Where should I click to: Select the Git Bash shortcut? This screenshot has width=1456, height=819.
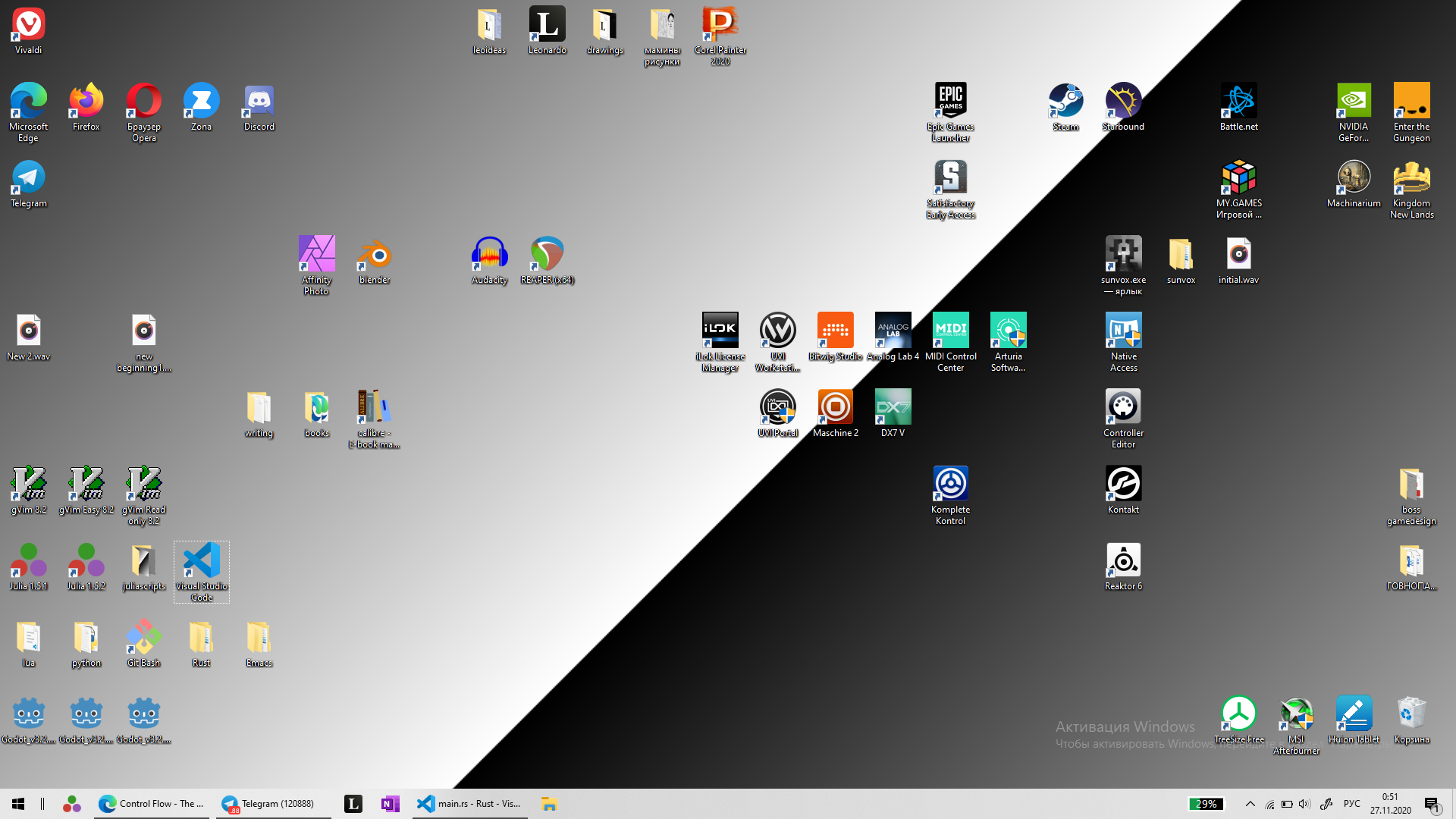tap(144, 643)
